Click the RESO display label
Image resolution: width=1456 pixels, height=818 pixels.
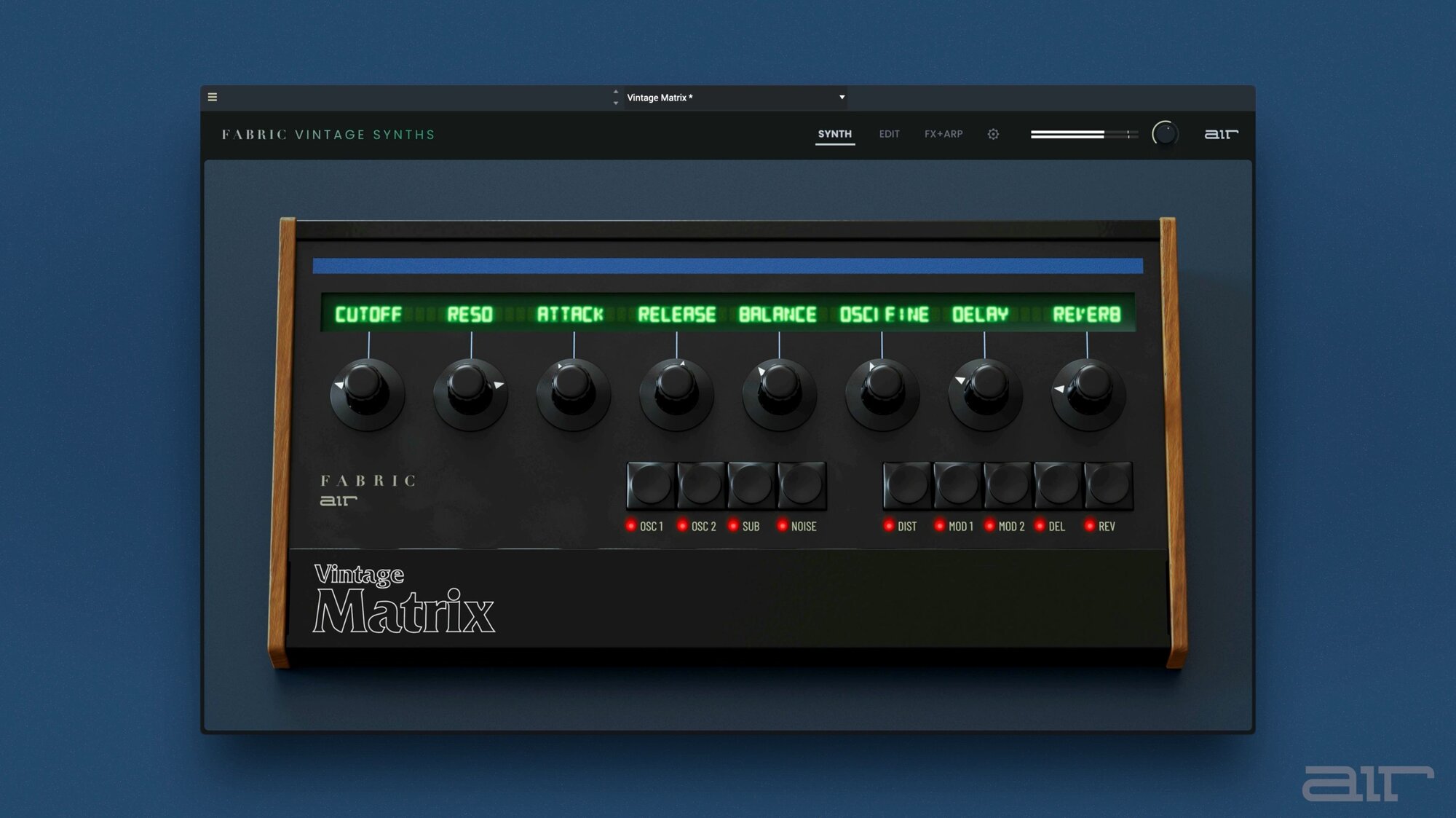pos(470,315)
